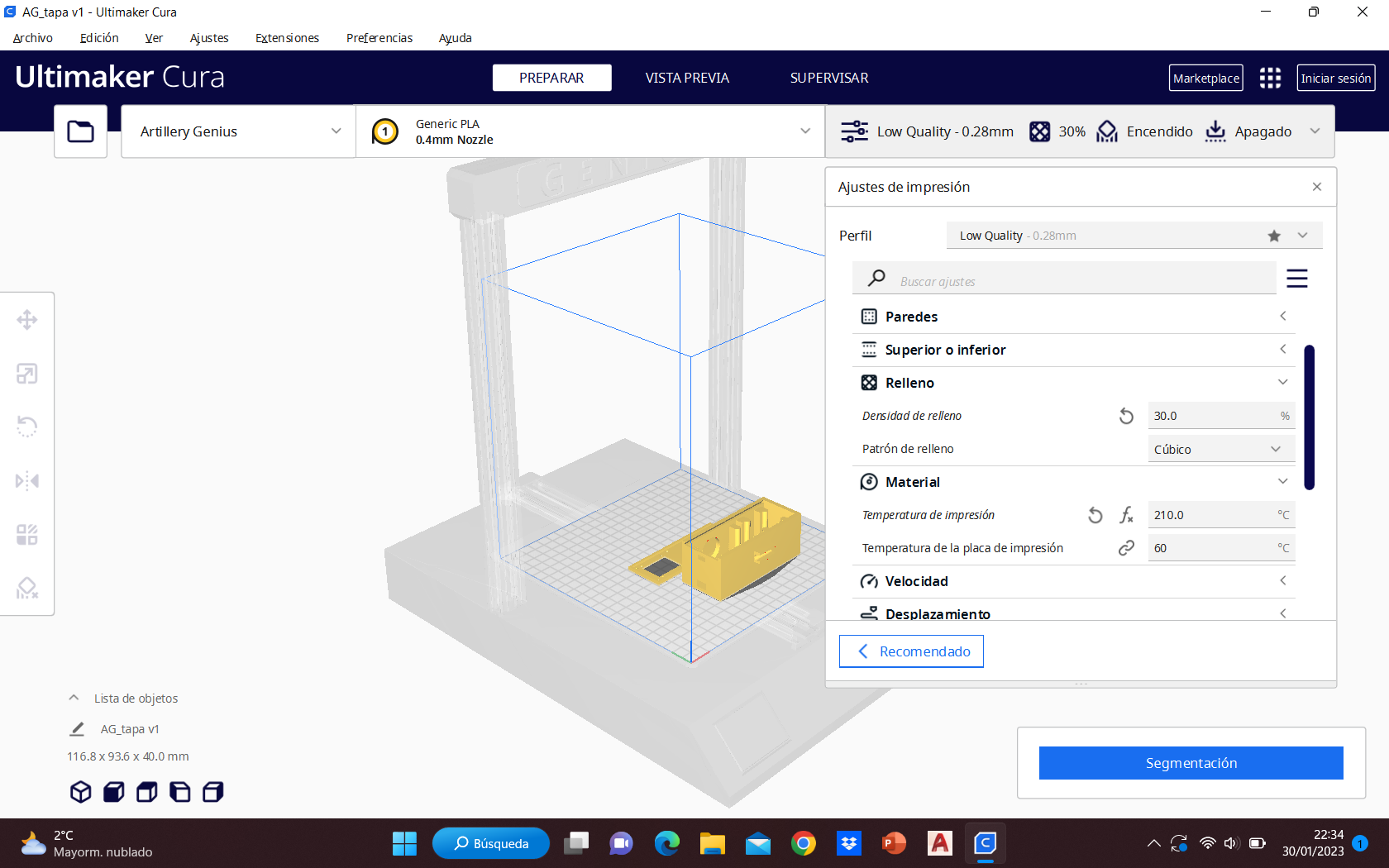The height and width of the screenshot is (868, 1389).
Task: Switch to Recomendado settings mode
Action: click(x=911, y=651)
